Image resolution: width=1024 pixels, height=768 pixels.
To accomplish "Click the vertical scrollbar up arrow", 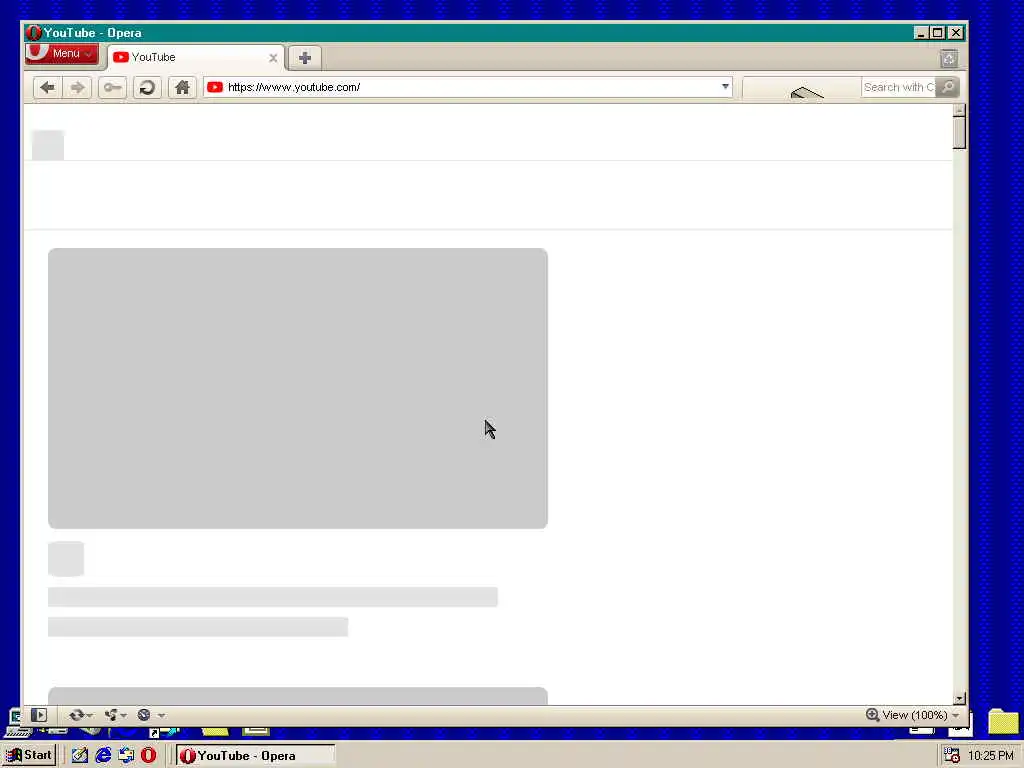I will pos(959,110).
